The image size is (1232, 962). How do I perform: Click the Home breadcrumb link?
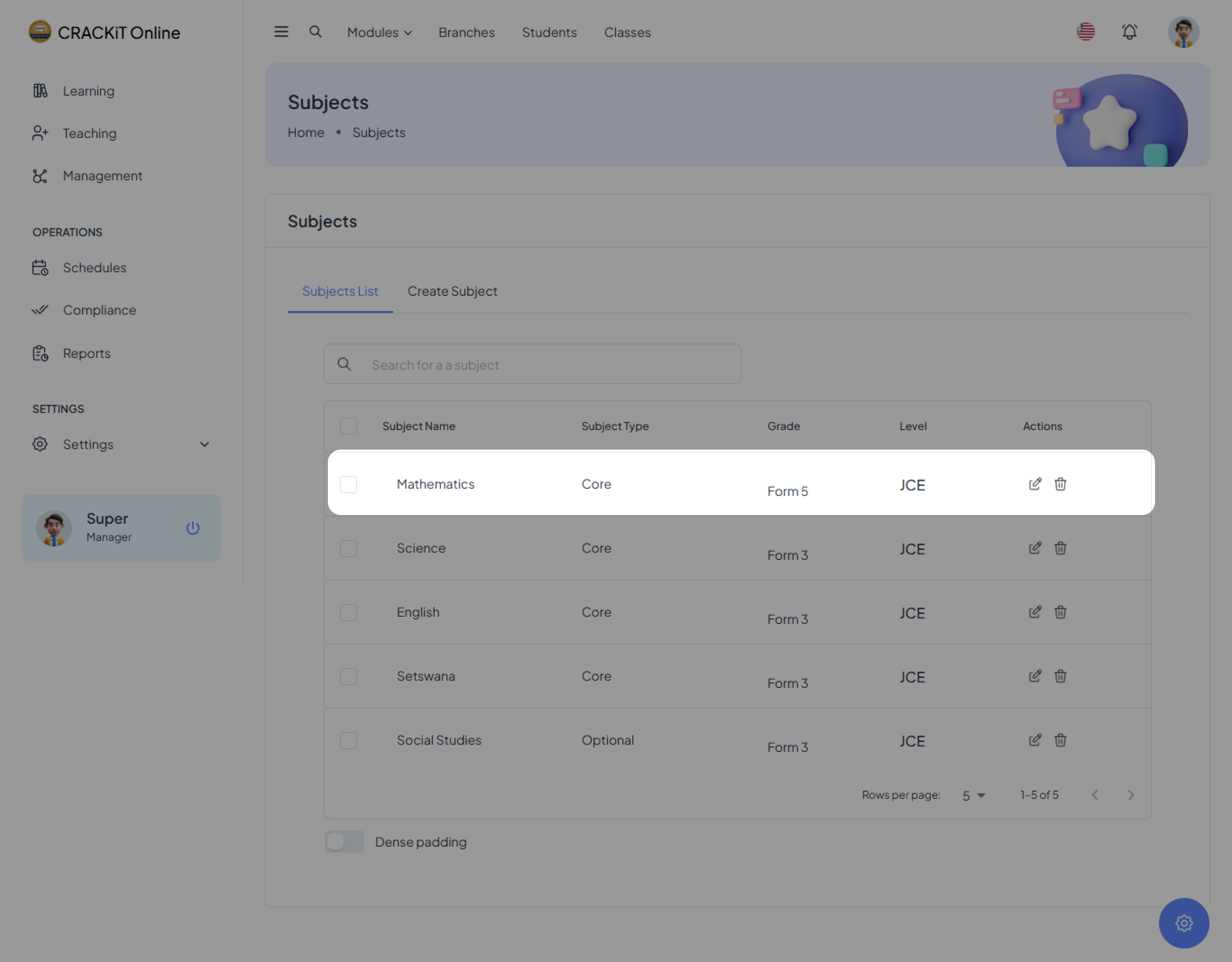coord(306,132)
